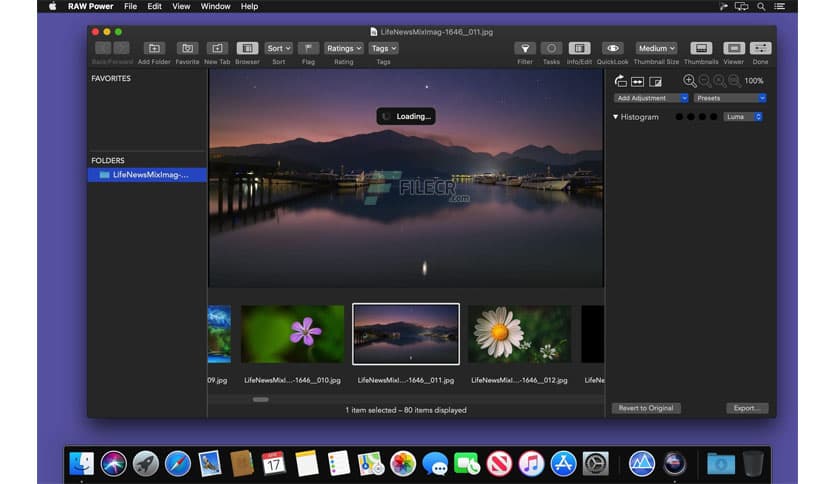Toggle the Browser panel view

tap(247, 48)
